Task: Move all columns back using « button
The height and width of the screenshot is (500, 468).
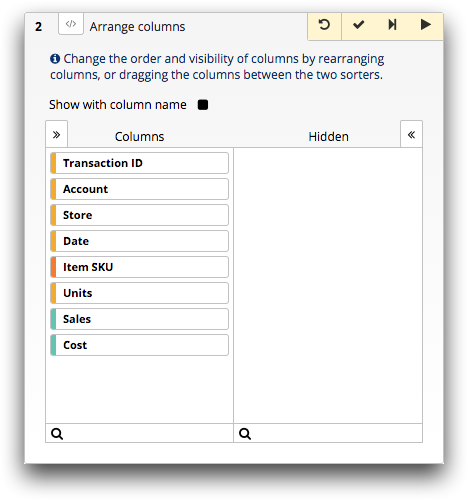Action: [x=411, y=134]
